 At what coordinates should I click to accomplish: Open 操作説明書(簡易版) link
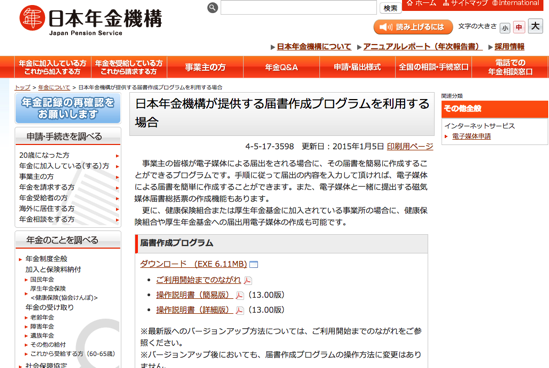point(194,295)
